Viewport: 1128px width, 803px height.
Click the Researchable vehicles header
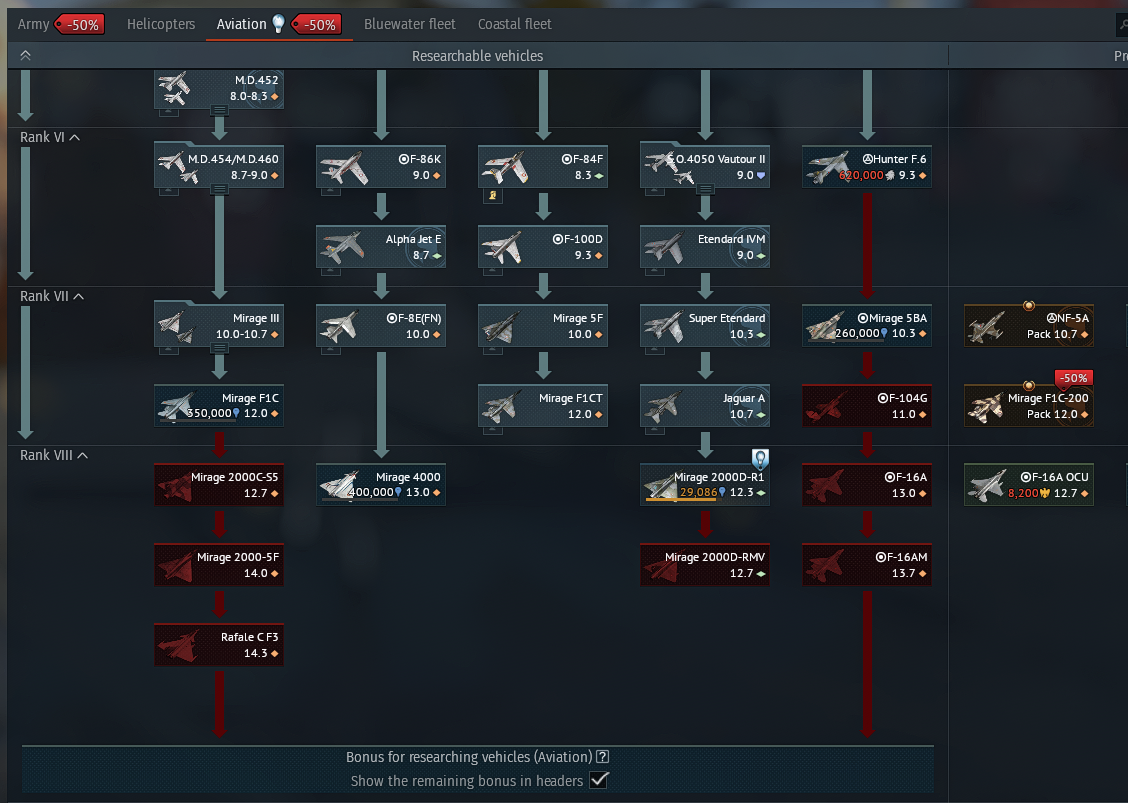[x=477, y=55]
